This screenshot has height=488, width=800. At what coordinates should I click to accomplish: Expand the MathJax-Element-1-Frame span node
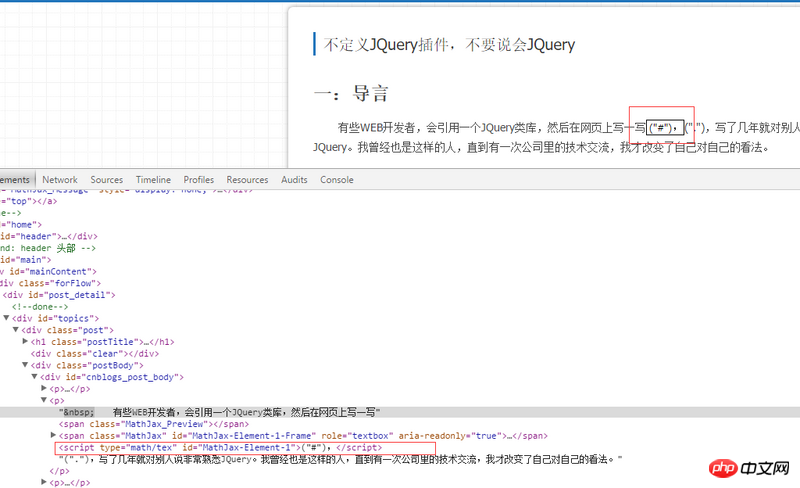(x=54, y=436)
